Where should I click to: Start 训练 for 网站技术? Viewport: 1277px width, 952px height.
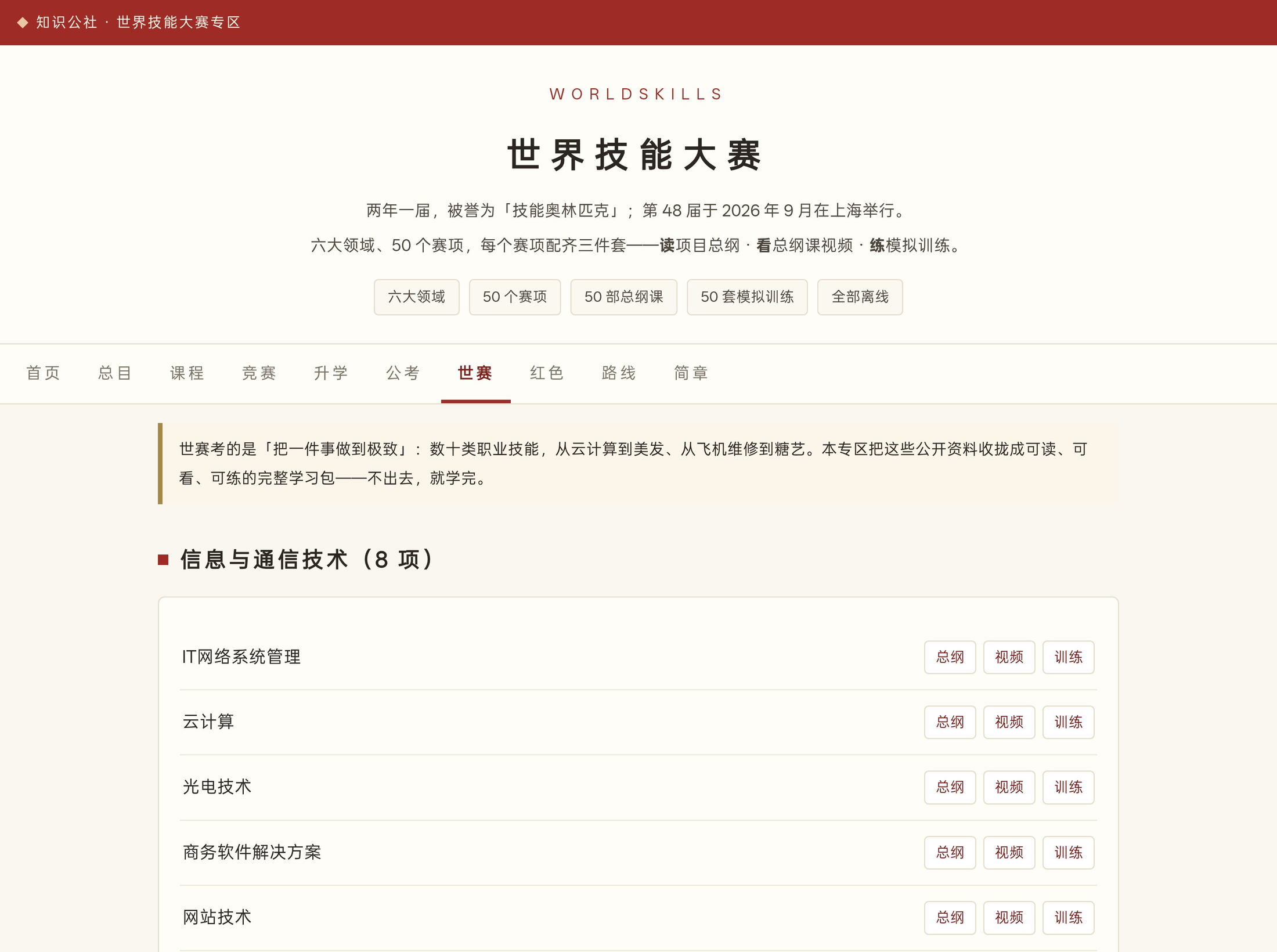pyautogui.click(x=1069, y=918)
